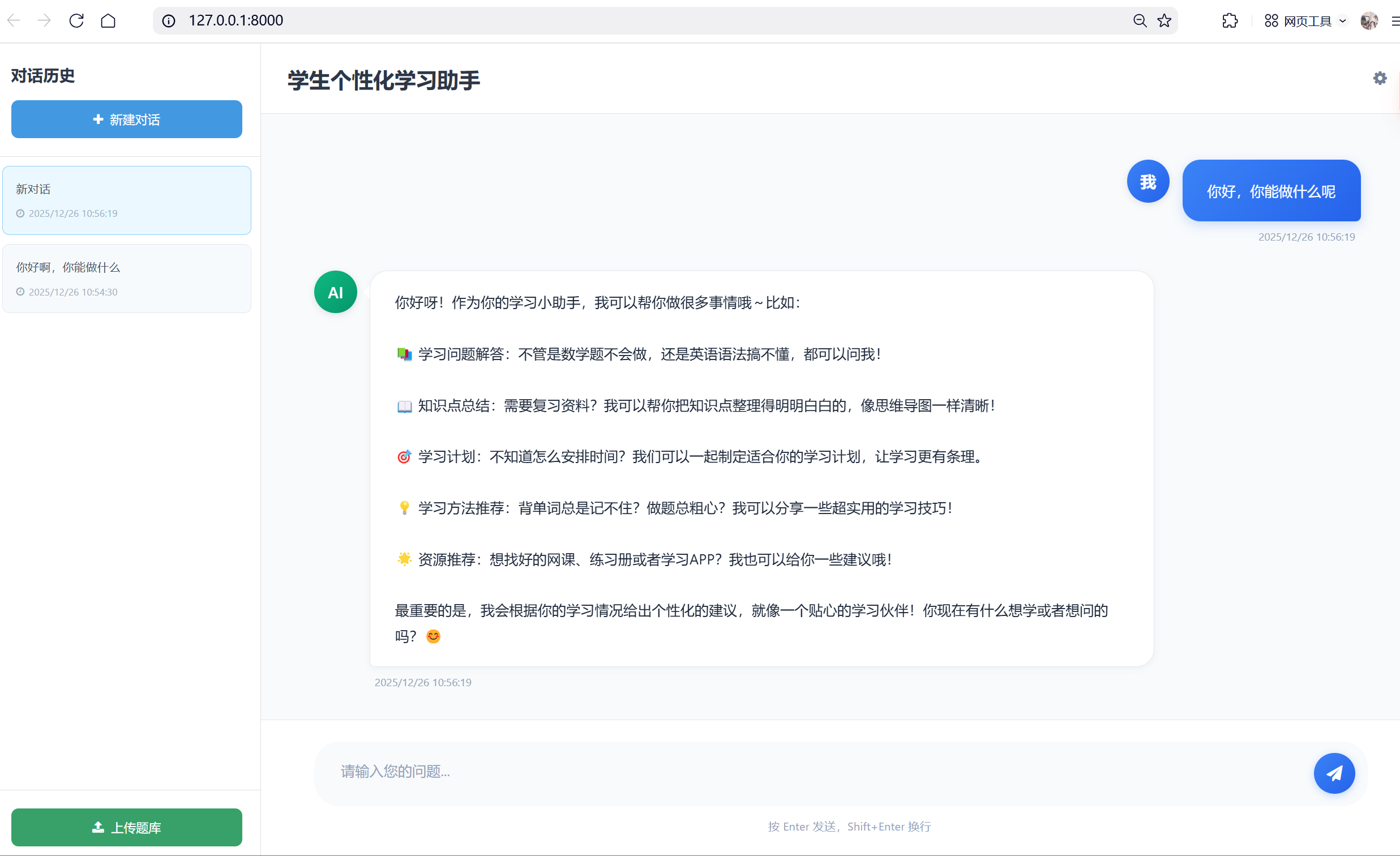Click the green AI avatar
This screenshot has height=856, width=1400.
335,292
